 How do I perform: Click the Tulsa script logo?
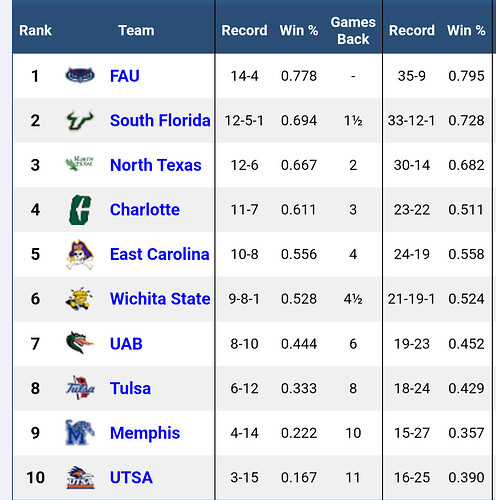tap(80, 388)
